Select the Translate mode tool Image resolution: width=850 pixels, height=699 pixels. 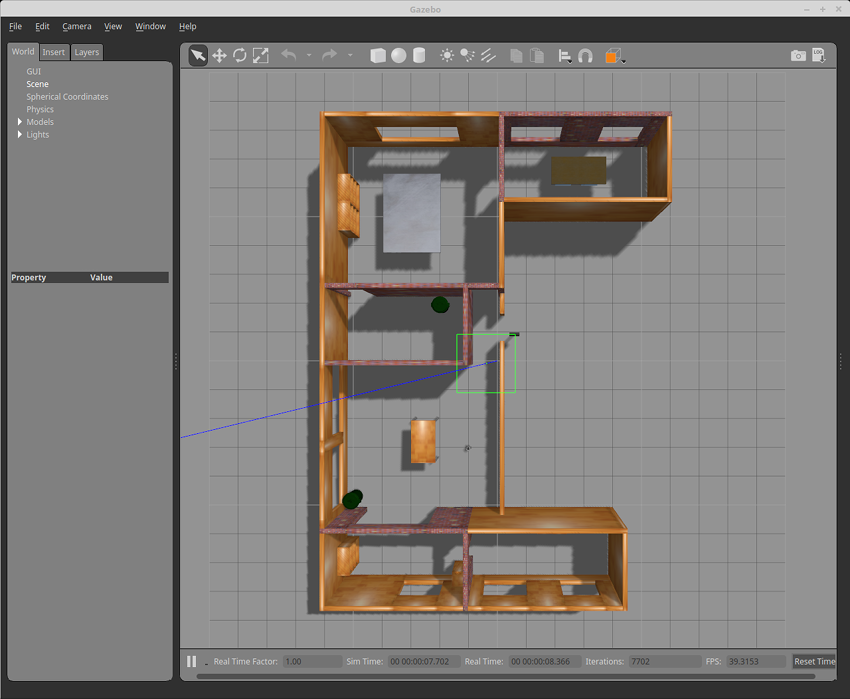coord(218,55)
